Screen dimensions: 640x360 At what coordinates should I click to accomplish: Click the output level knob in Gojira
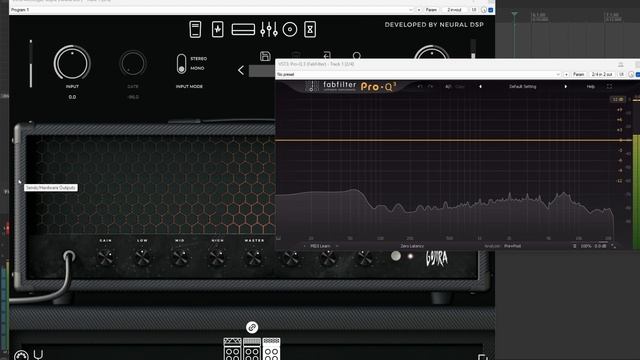click(431, 52)
